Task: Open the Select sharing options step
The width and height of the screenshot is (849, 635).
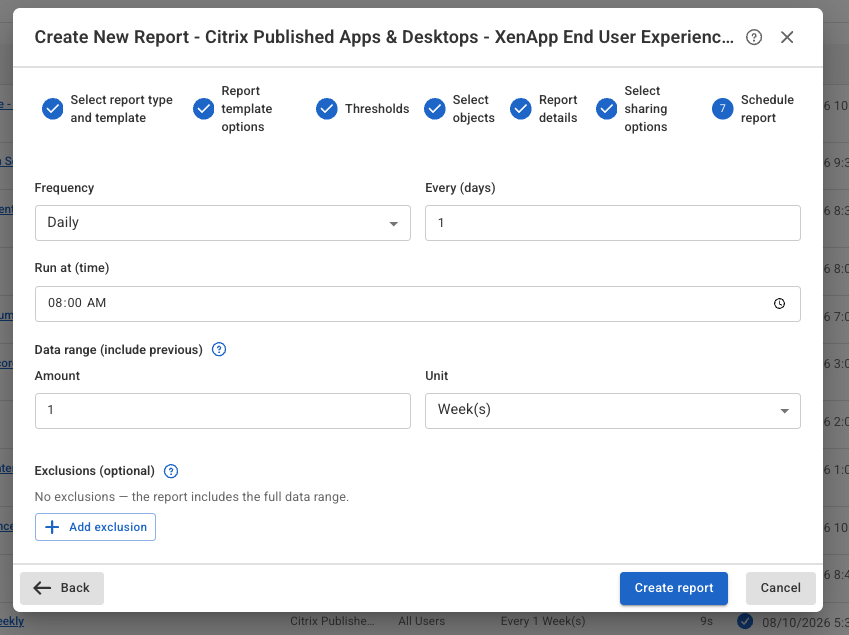Action: click(x=632, y=109)
